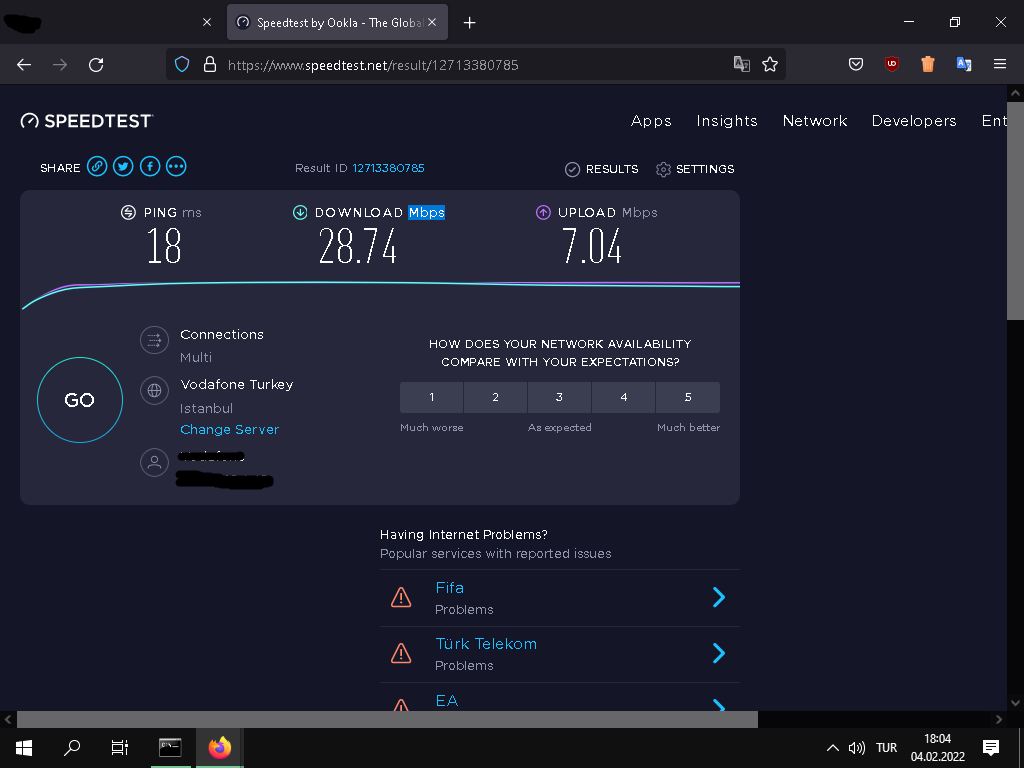
Task: Rate network availability as 5
Action: click(x=688, y=397)
